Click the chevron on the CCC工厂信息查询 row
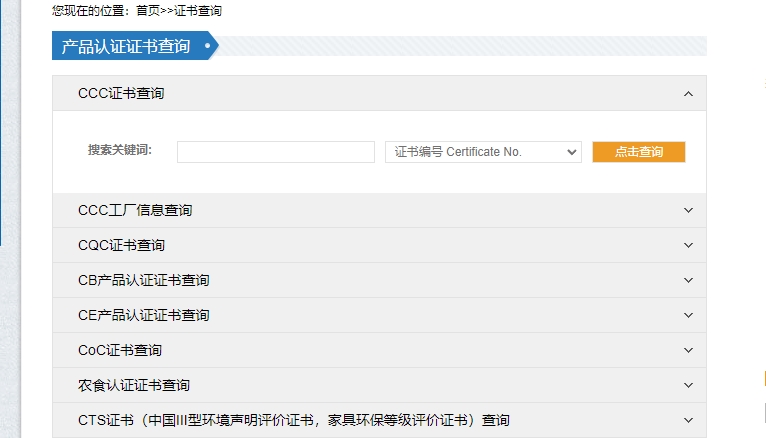766x438 pixels. point(687,211)
